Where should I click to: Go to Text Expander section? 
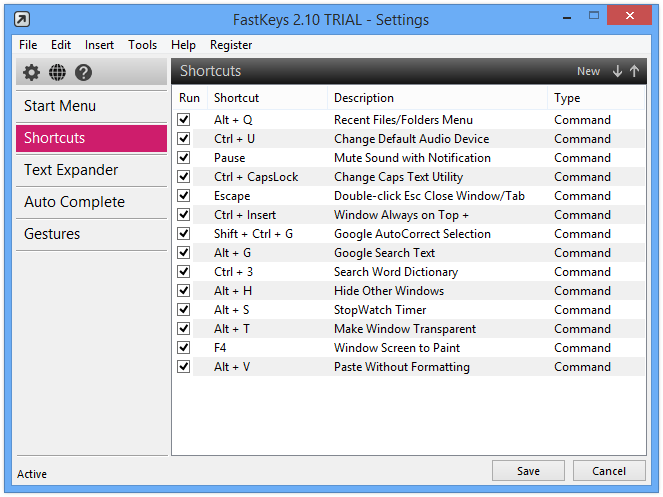click(x=91, y=170)
